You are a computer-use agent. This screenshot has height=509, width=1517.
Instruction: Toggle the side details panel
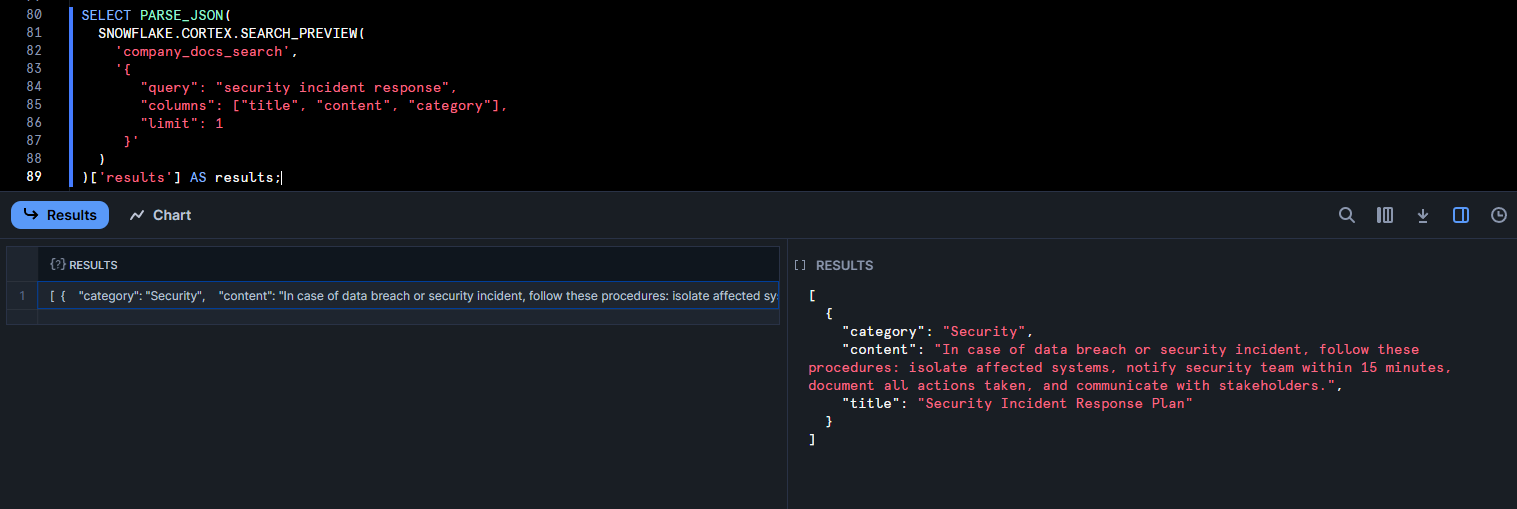click(x=1461, y=215)
